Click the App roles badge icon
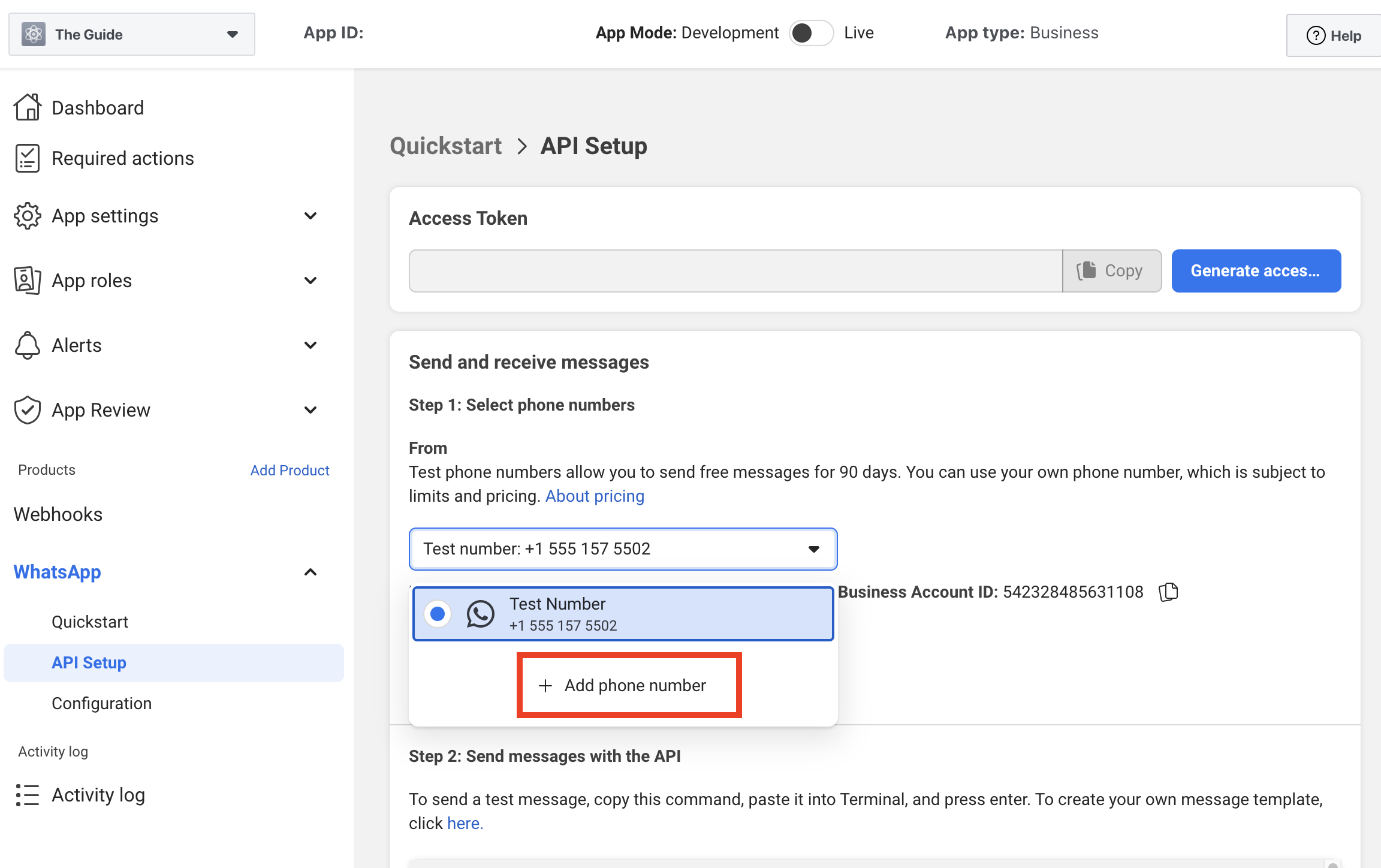The image size is (1381, 868). click(28, 281)
